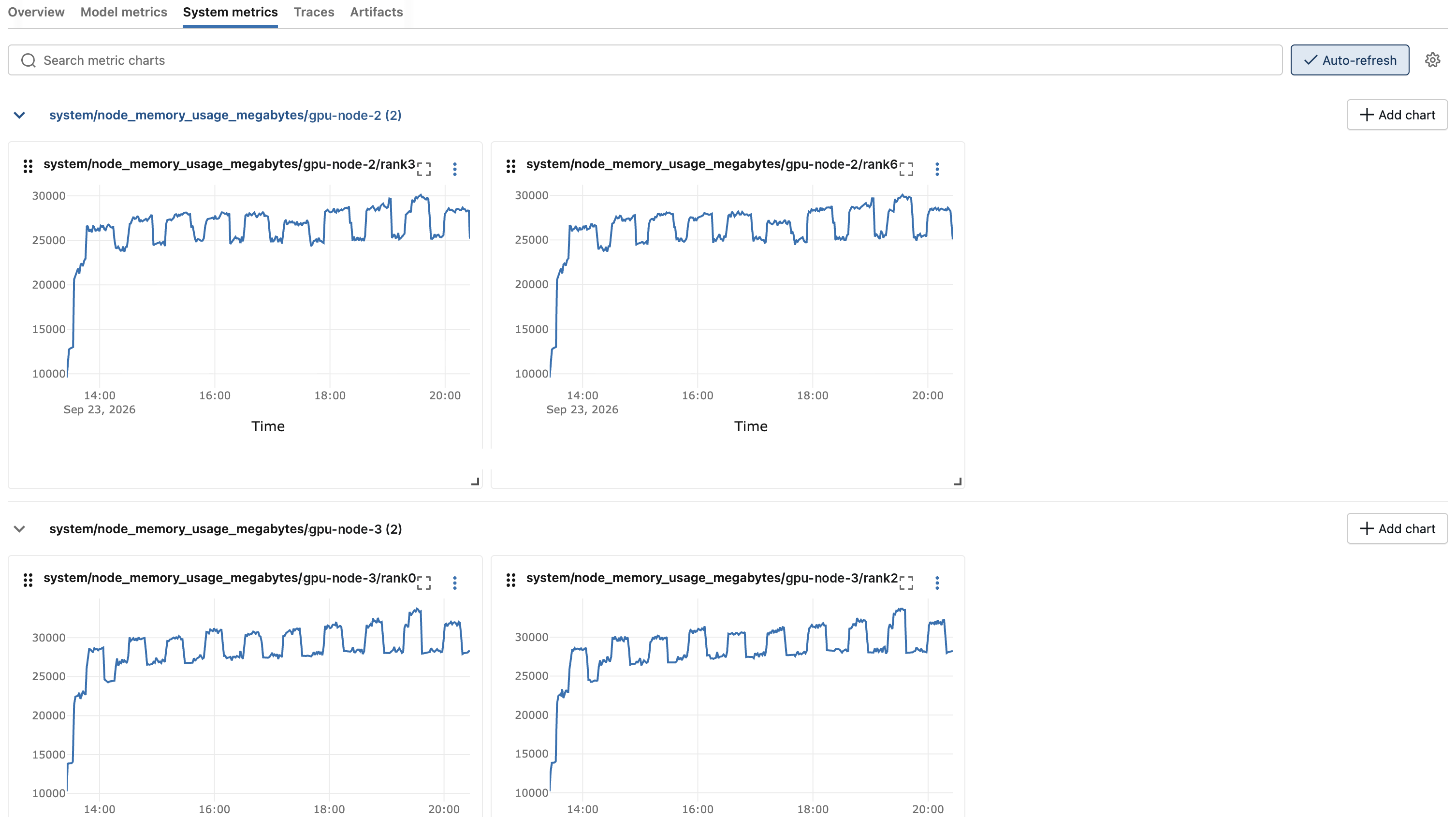Click the search magnifier icon

point(28,60)
